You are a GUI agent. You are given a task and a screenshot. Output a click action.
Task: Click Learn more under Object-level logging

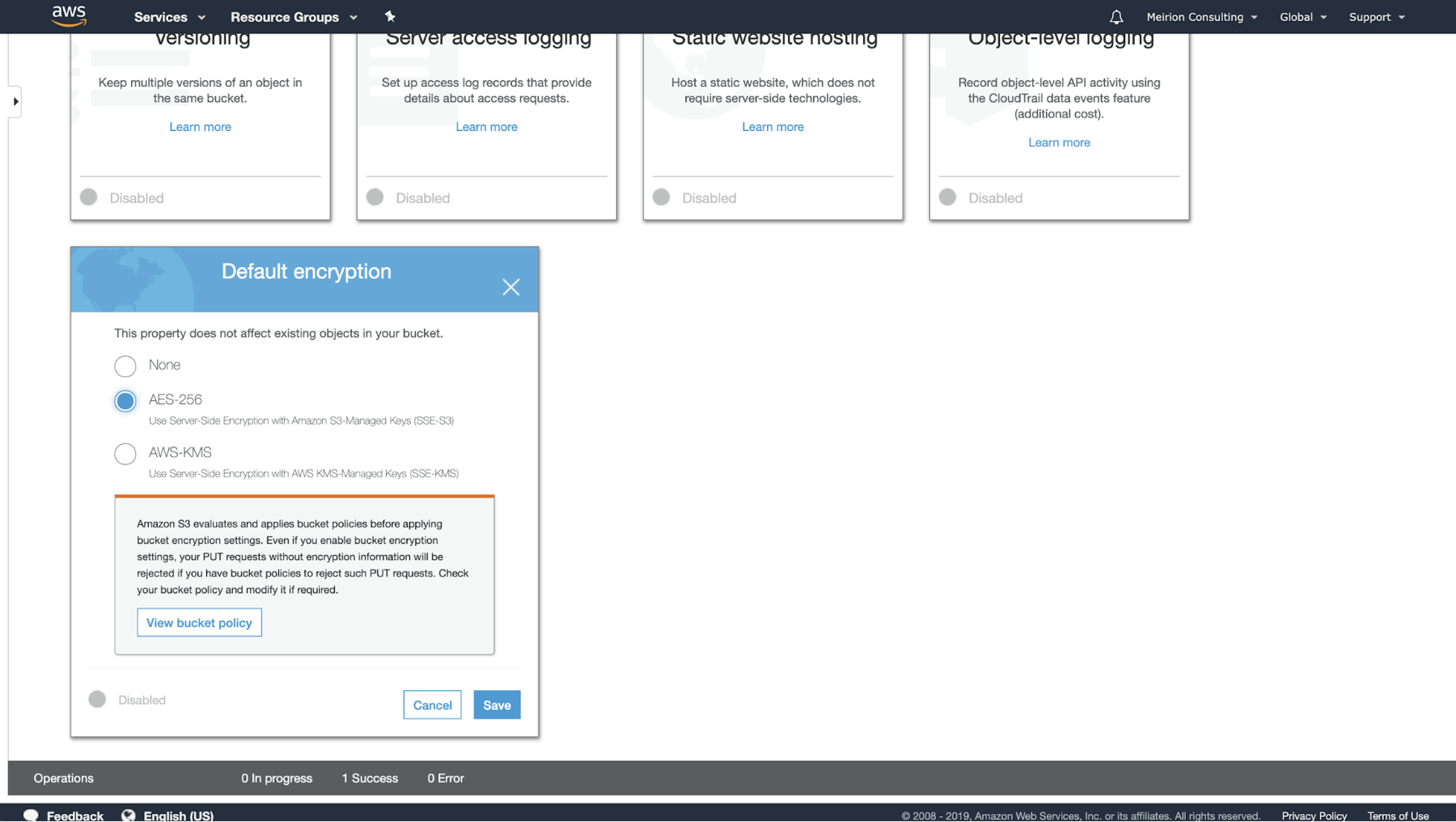tap(1059, 142)
